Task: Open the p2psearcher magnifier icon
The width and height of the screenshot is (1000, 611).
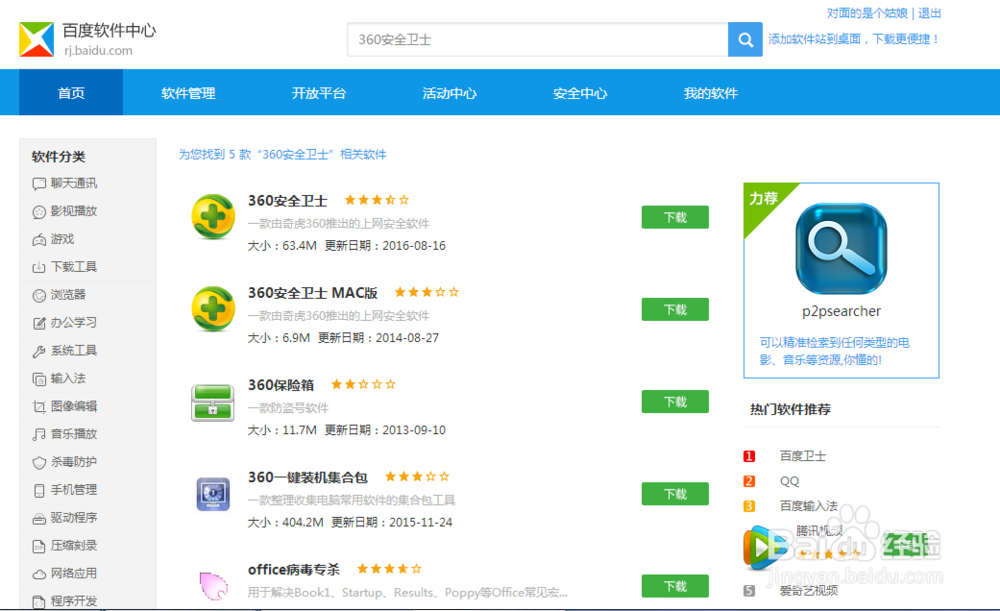Action: click(841, 249)
